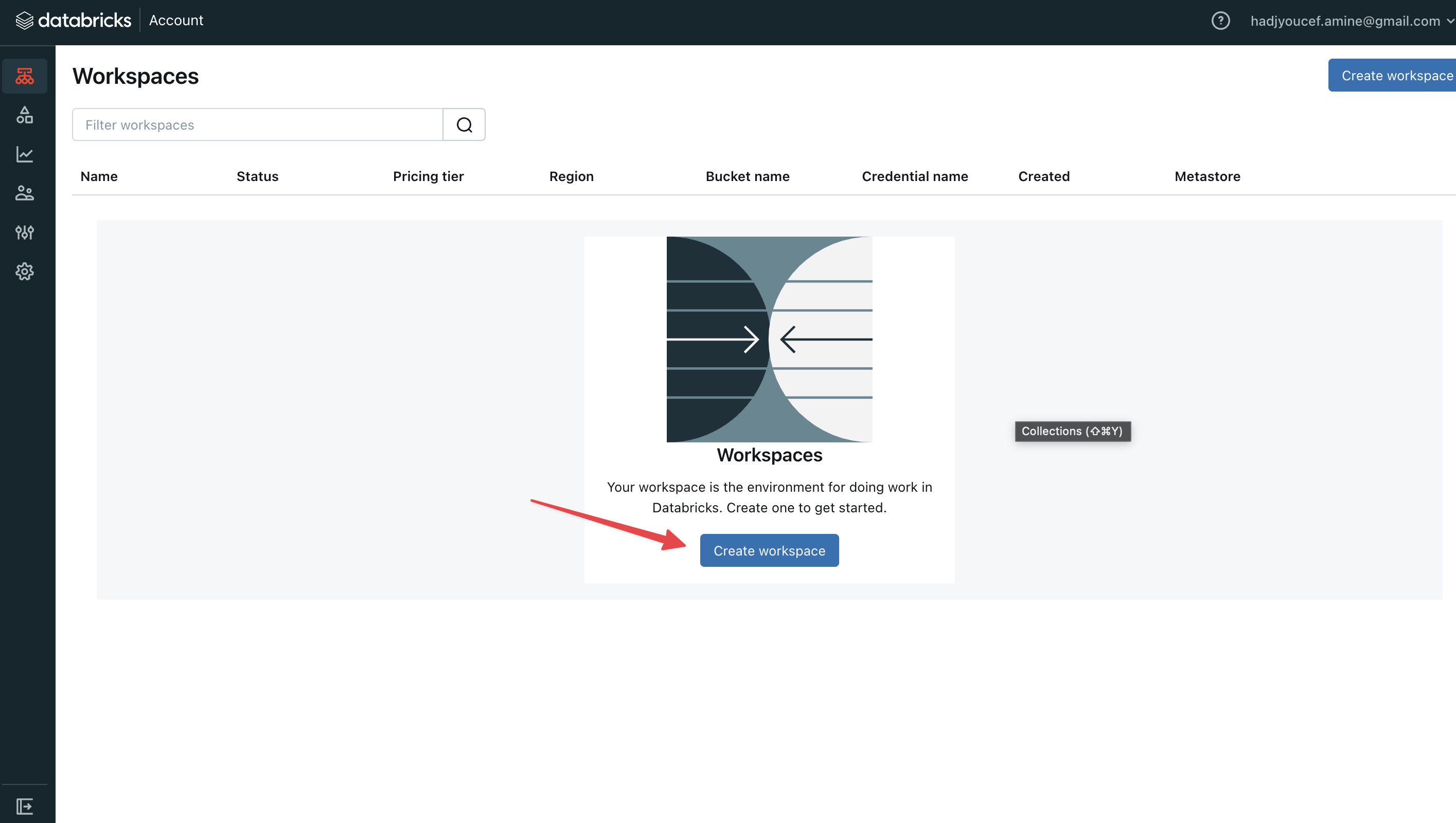Open the Settings gear sidebar icon
Screen dimensions: 1456x823
point(24,271)
